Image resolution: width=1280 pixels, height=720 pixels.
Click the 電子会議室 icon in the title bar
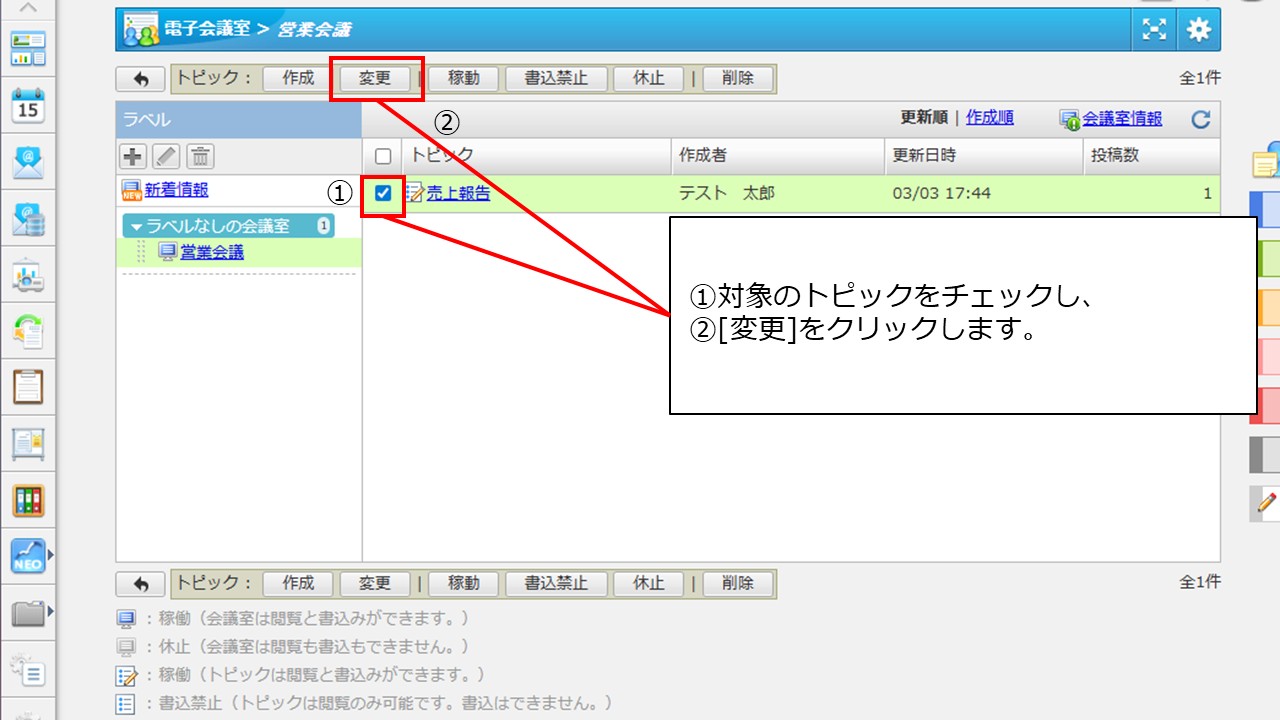tap(141, 30)
